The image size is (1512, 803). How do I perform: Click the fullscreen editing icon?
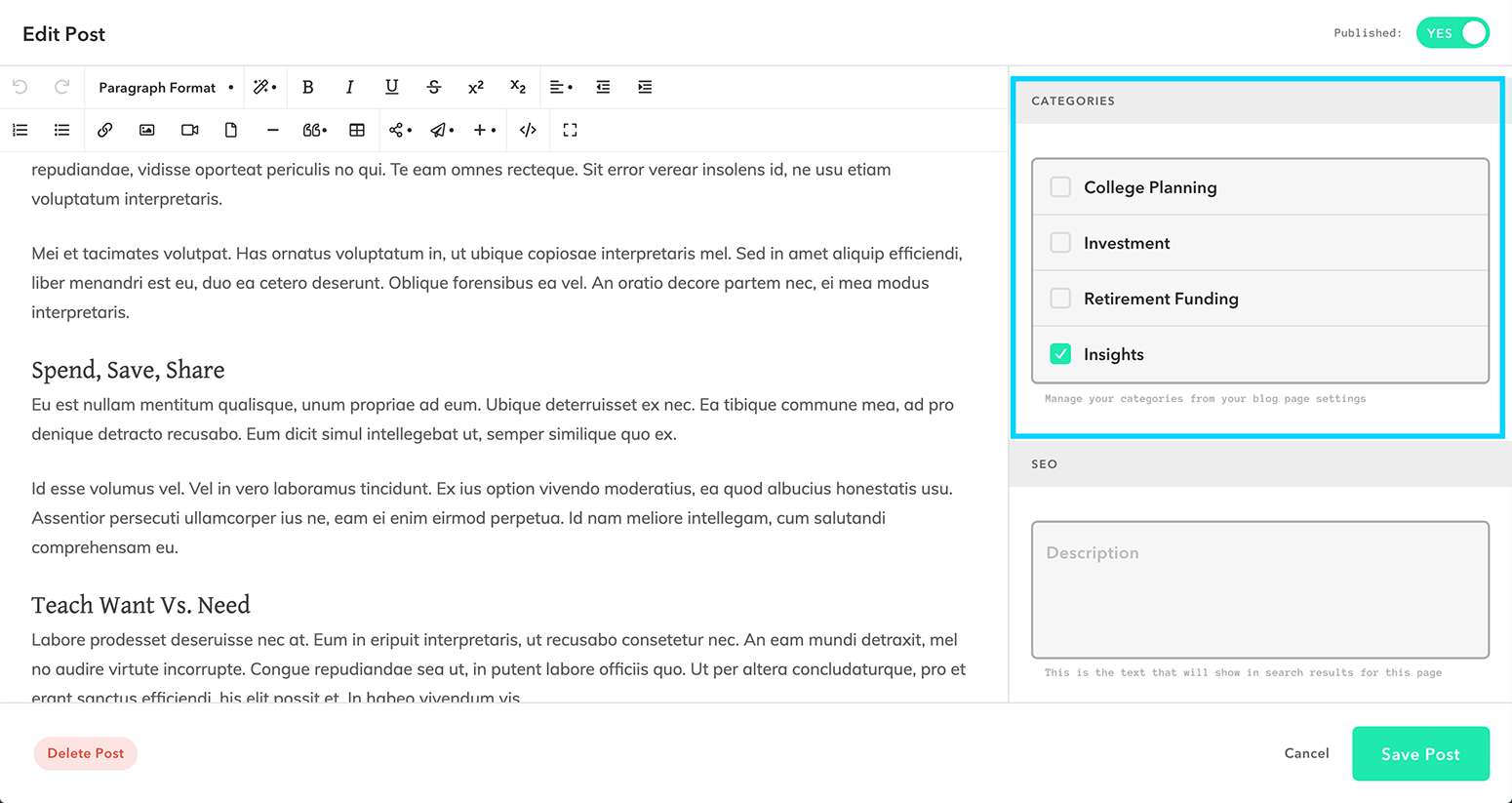pyautogui.click(x=570, y=129)
